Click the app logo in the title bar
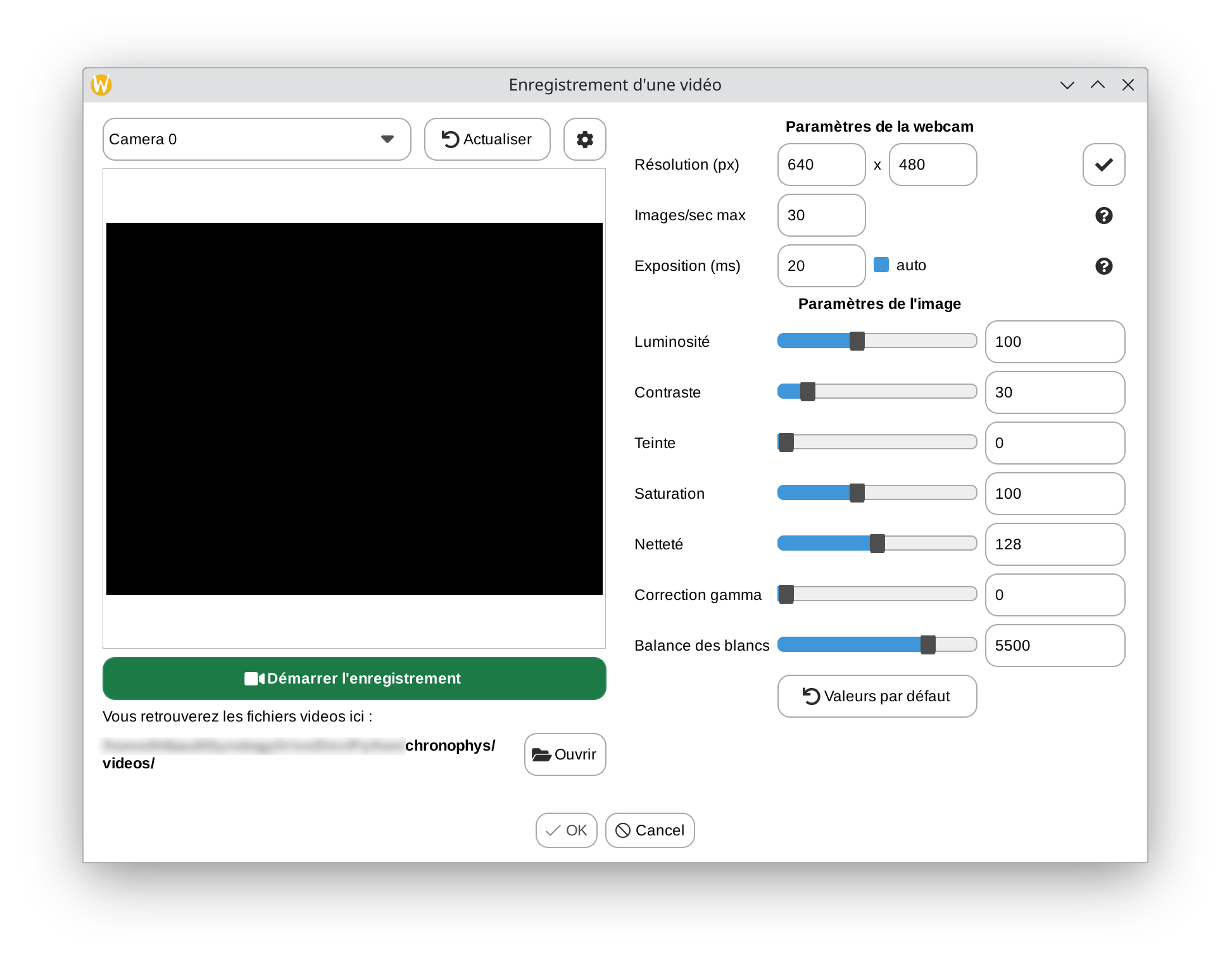Image resolution: width=1232 pixels, height=962 pixels. pos(101,85)
